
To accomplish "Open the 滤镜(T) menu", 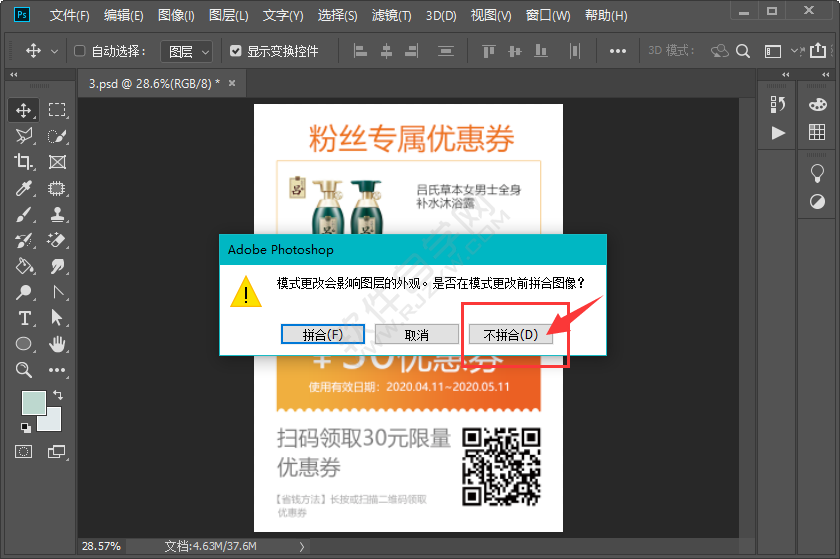I will (x=391, y=16).
